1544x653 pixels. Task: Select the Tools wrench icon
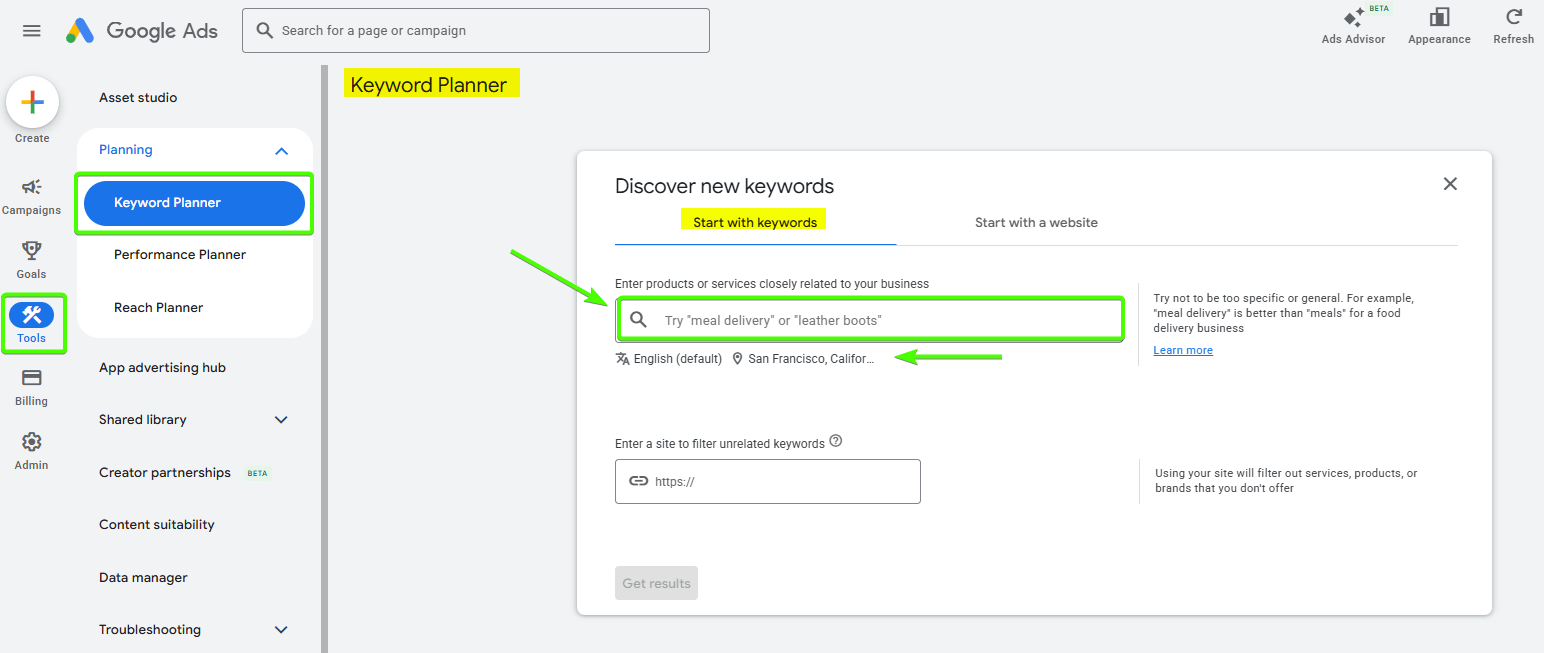[x=33, y=316]
